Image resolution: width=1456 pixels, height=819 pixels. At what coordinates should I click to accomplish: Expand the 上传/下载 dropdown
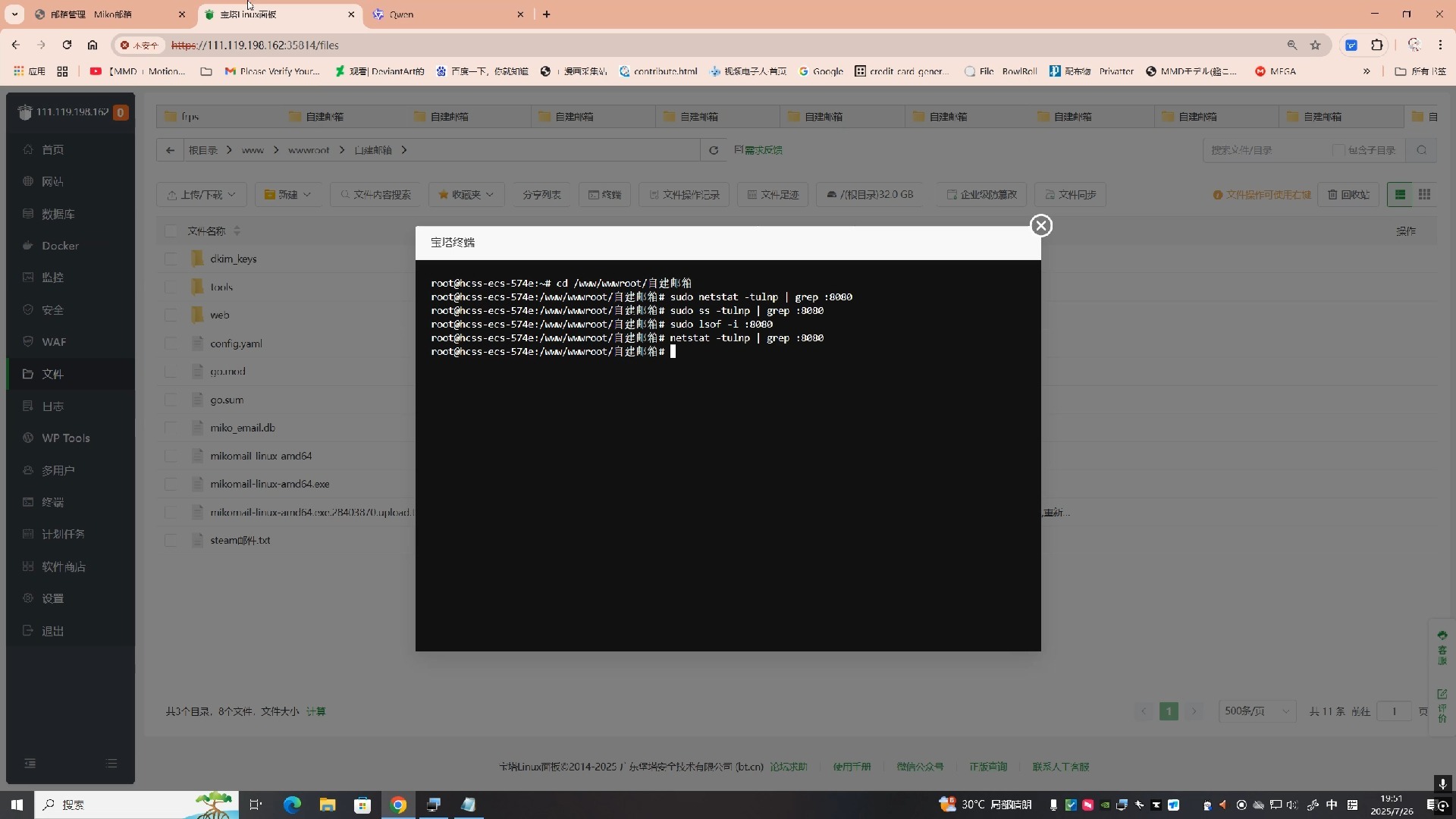click(x=201, y=195)
